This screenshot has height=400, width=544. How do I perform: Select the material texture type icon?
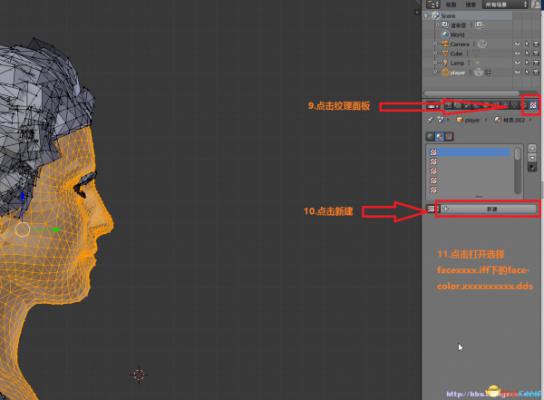point(440,136)
